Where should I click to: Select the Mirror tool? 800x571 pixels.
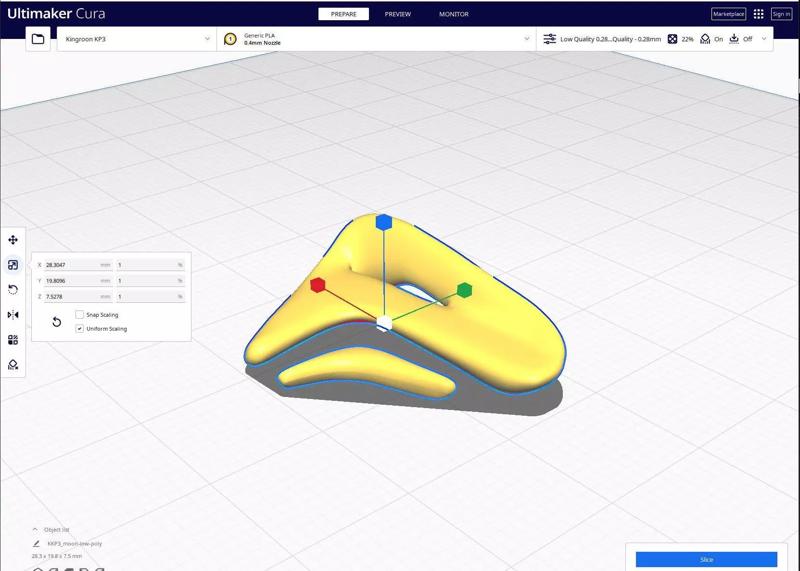(13, 315)
